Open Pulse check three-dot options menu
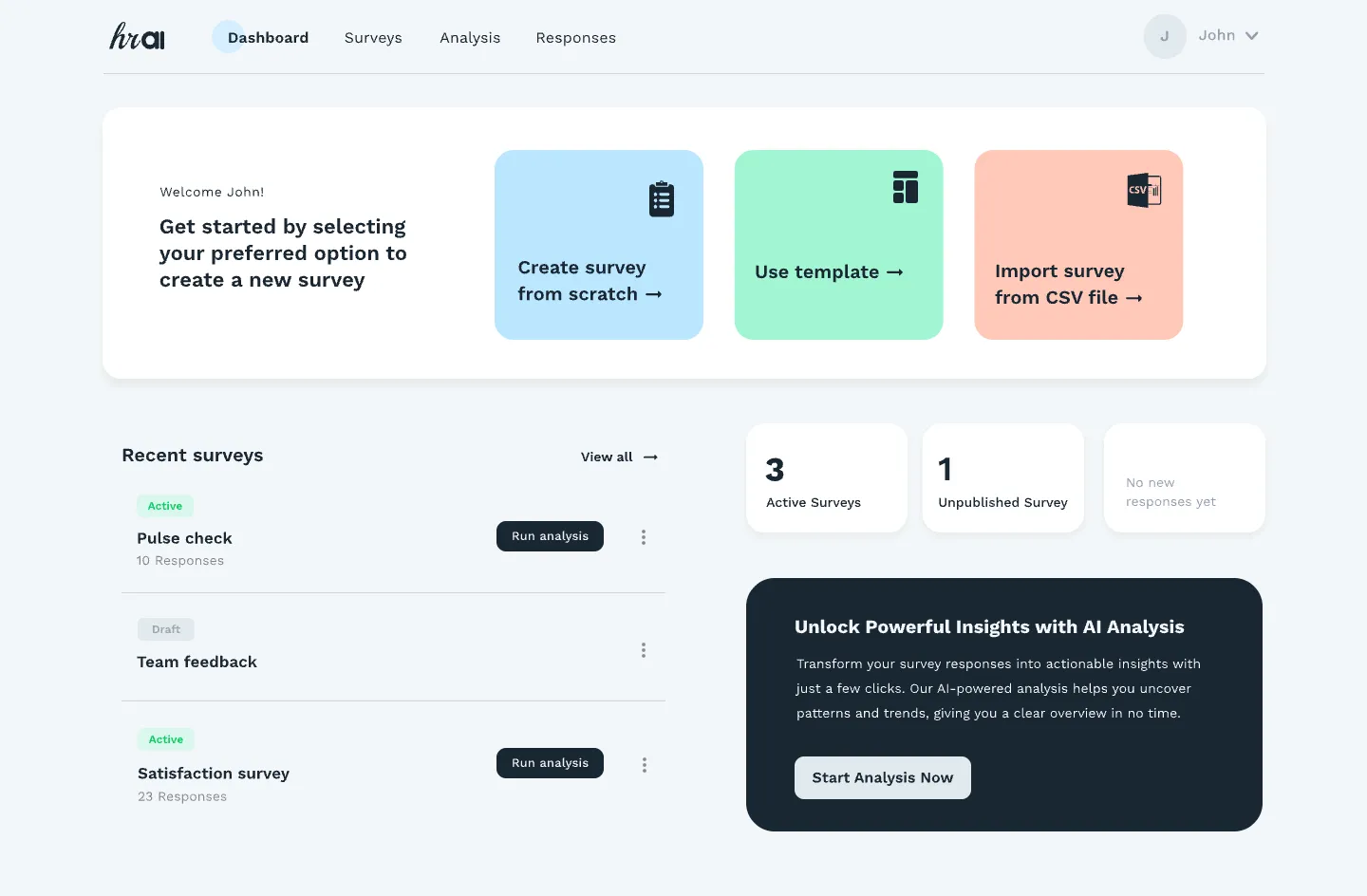Image resolution: width=1367 pixels, height=896 pixels. pyautogui.click(x=644, y=537)
